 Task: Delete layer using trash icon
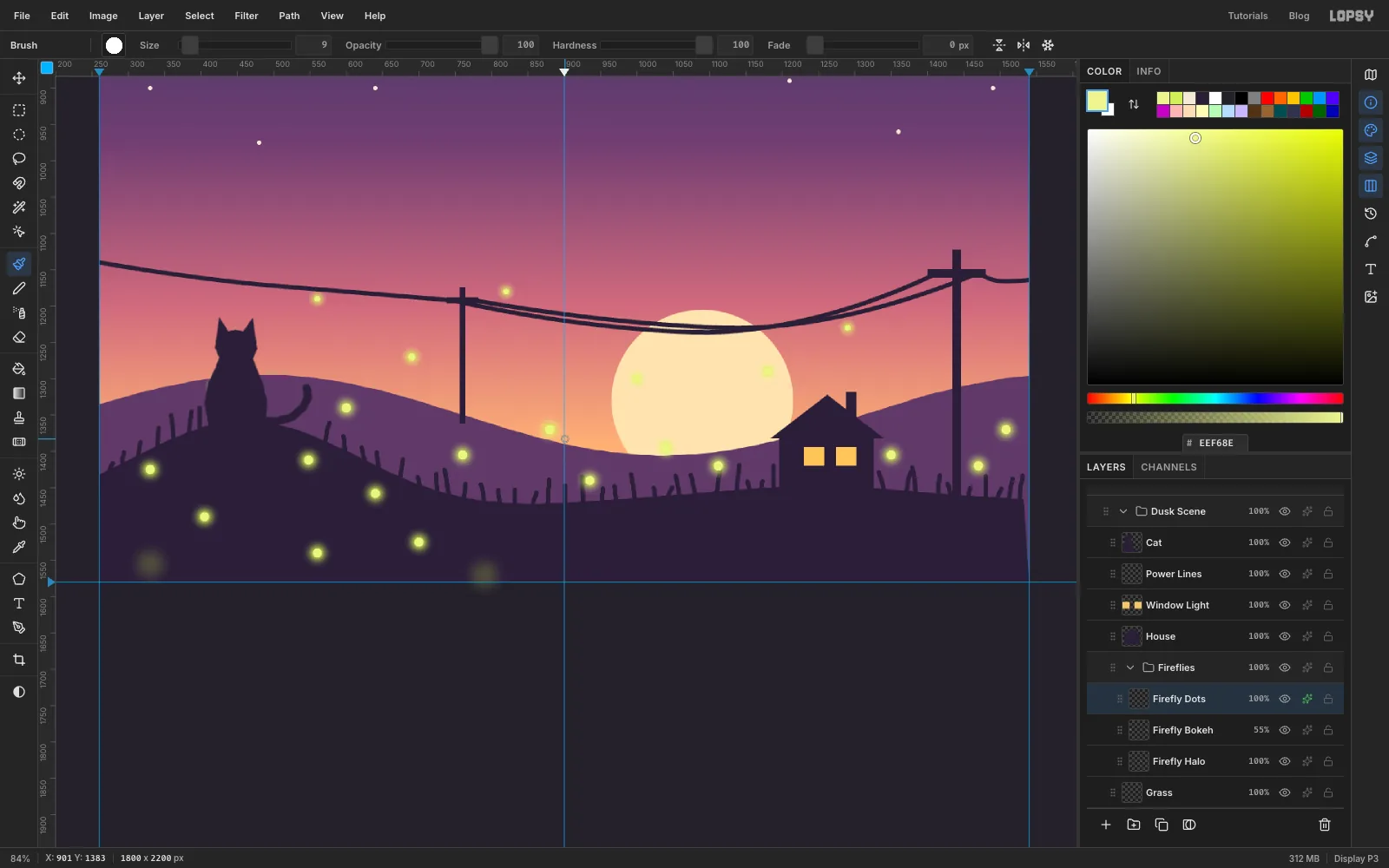click(x=1325, y=825)
